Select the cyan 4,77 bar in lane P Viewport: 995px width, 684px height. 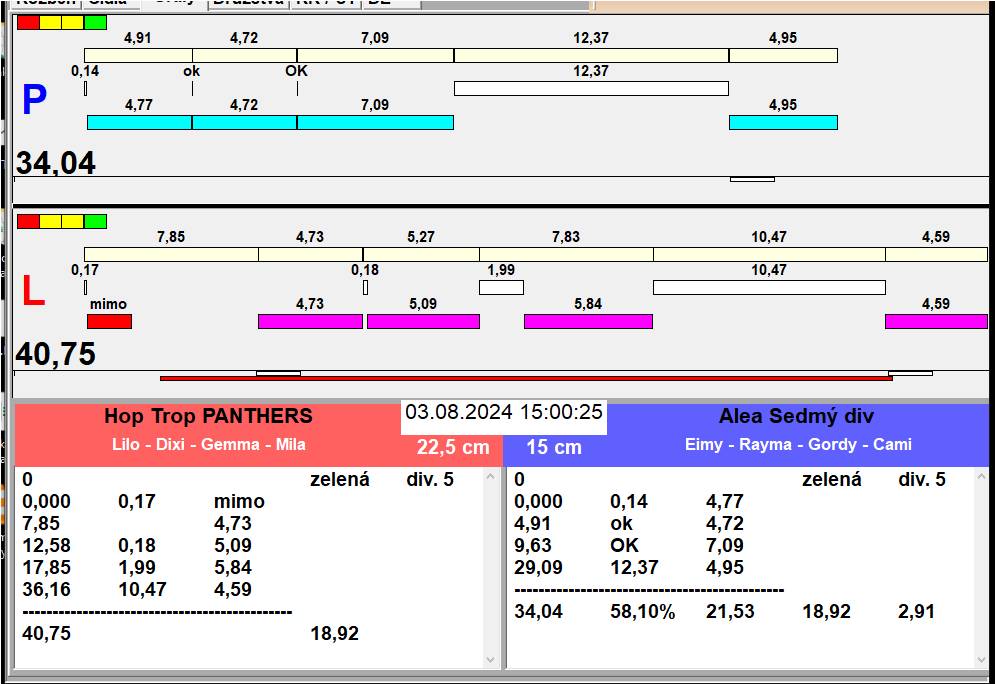[139, 122]
